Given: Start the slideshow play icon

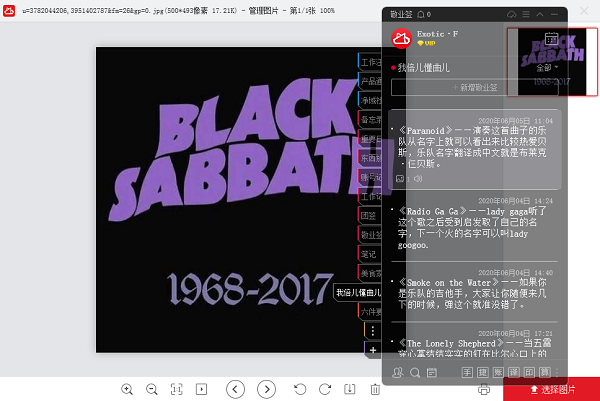Looking at the screenshot, I should click(201, 390).
